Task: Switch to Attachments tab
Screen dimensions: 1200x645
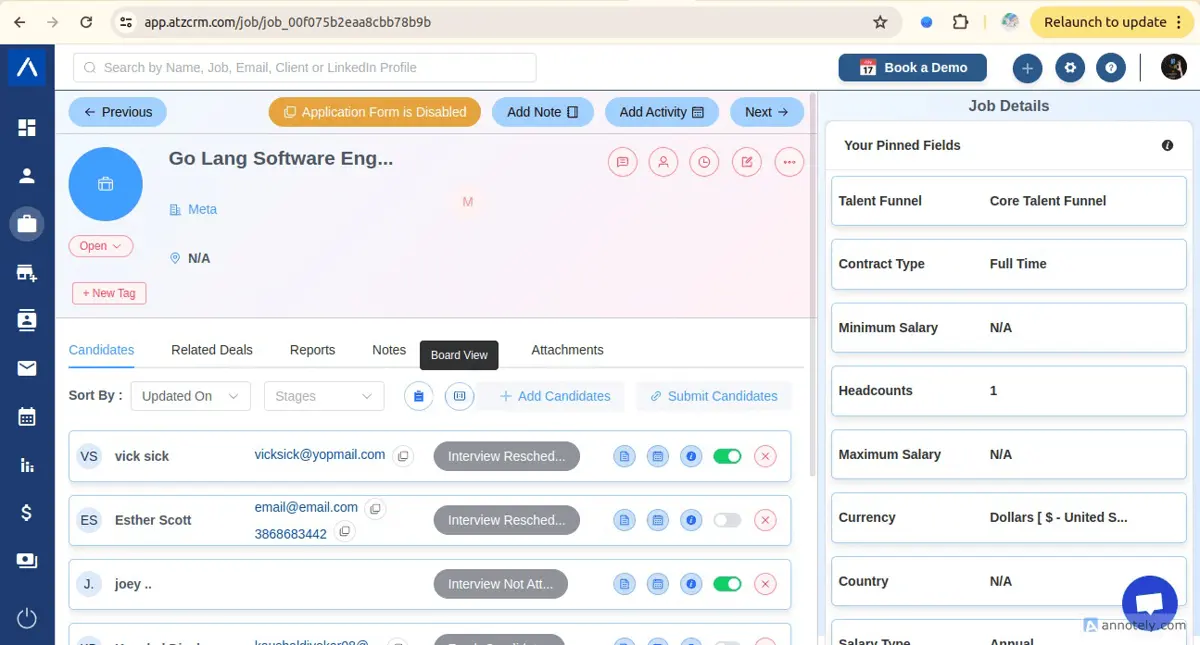Action: coord(567,350)
